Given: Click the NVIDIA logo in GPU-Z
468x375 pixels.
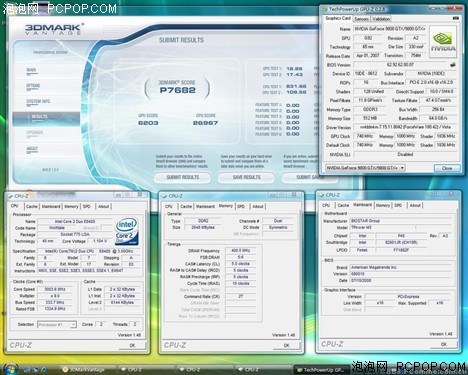Looking at the screenshot, I should pos(443,42).
